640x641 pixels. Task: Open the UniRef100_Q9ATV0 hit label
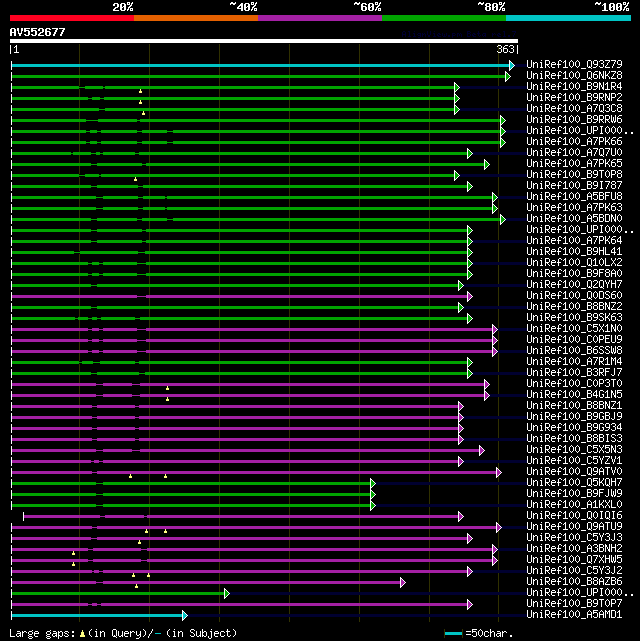574,472
